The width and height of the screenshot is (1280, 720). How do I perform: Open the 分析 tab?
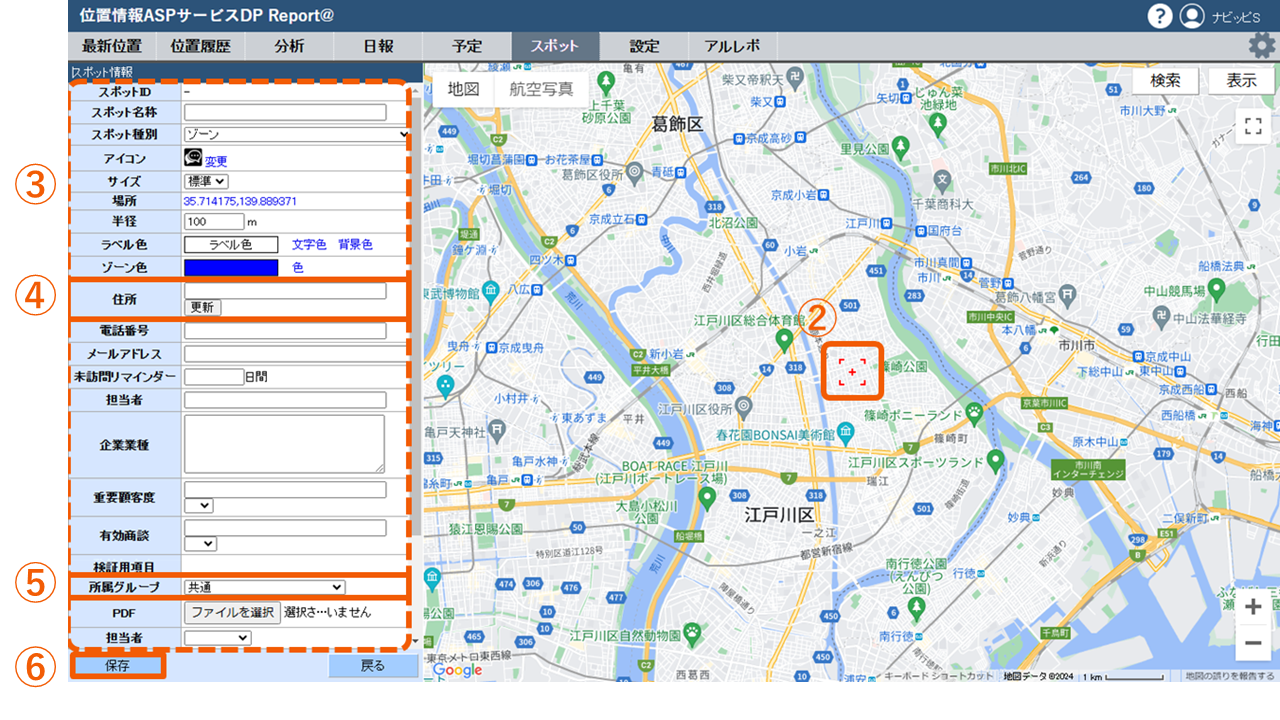click(289, 46)
